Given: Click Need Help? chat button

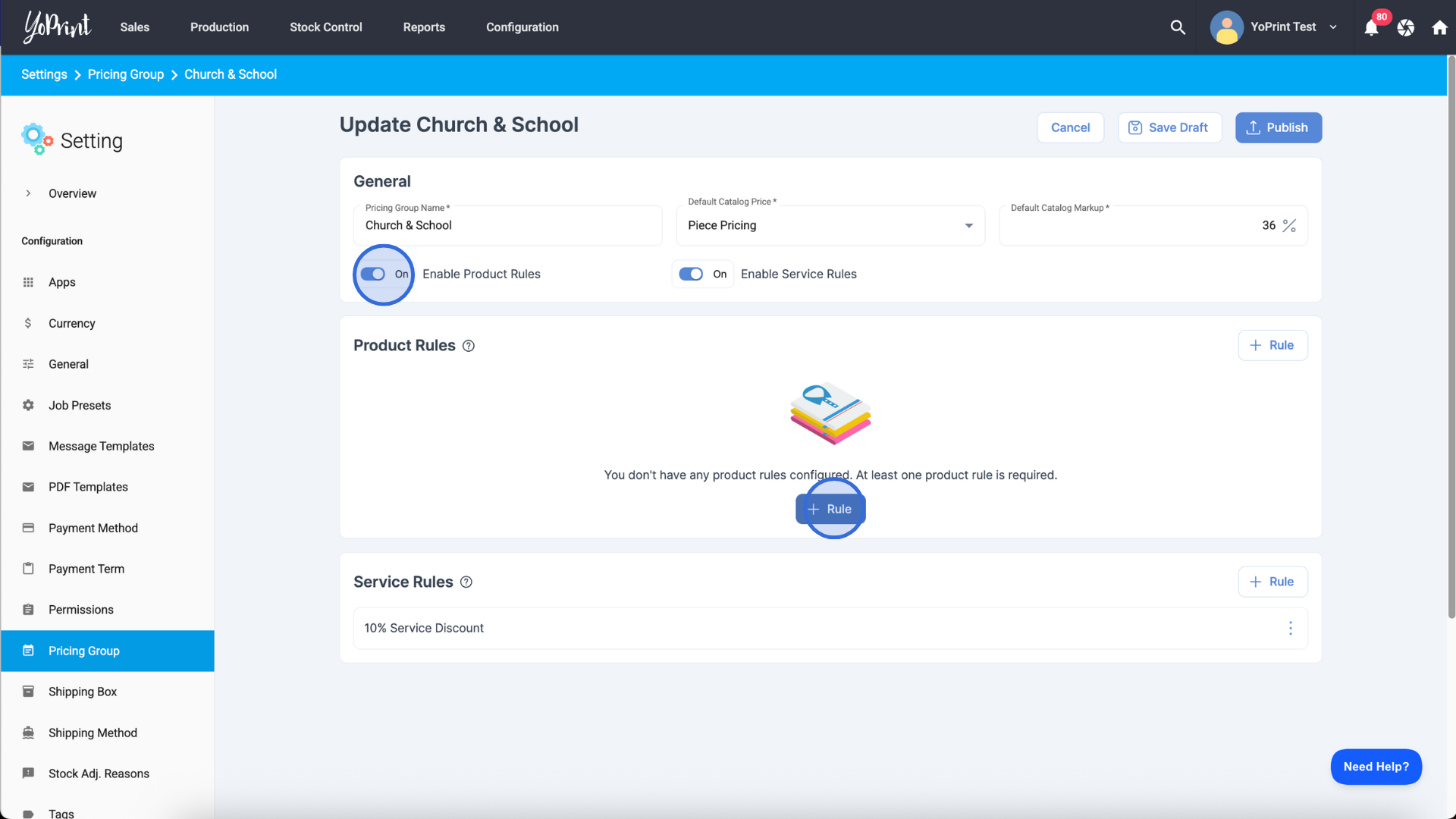Looking at the screenshot, I should tap(1376, 767).
